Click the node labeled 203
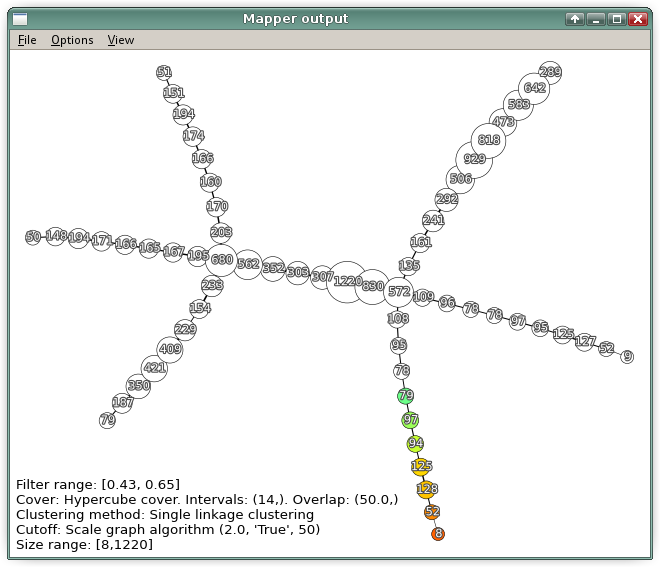This screenshot has width=660, height=567. click(221, 233)
